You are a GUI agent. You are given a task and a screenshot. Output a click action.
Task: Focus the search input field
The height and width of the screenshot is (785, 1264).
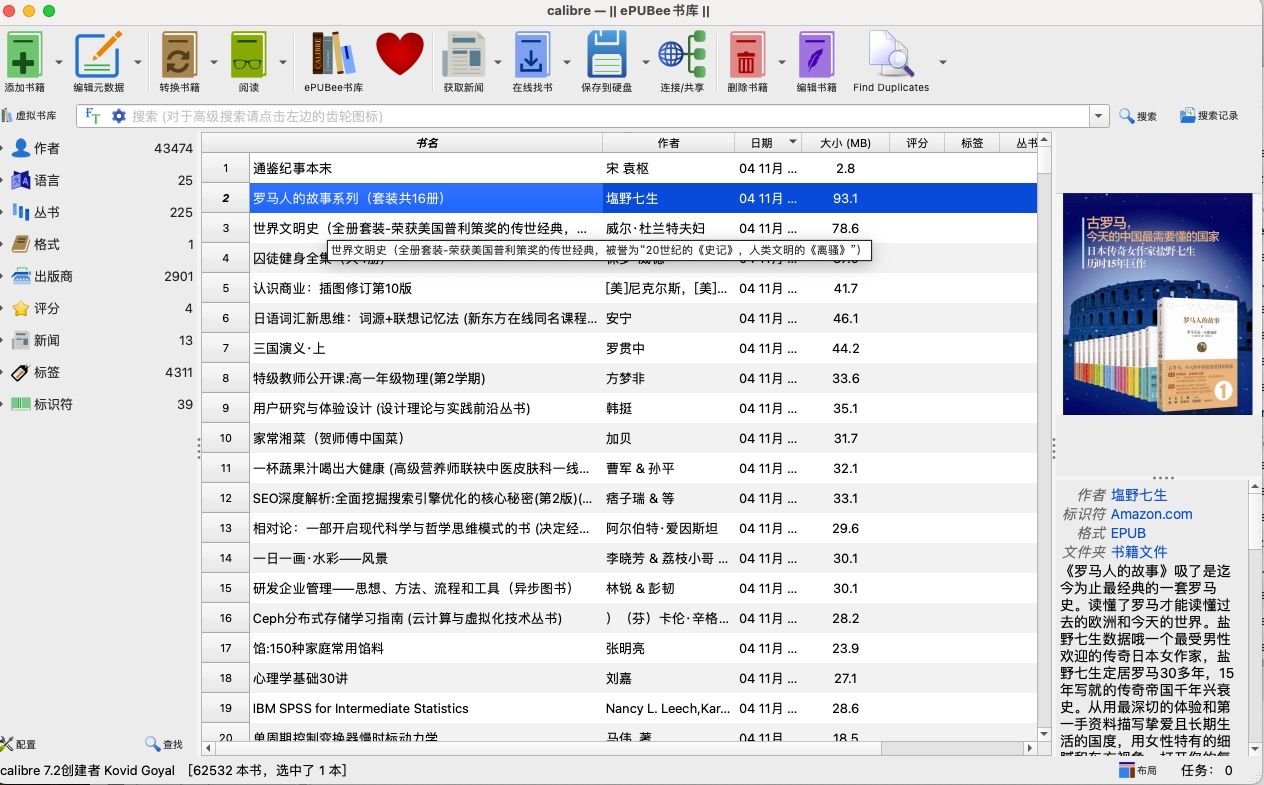(610, 116)
